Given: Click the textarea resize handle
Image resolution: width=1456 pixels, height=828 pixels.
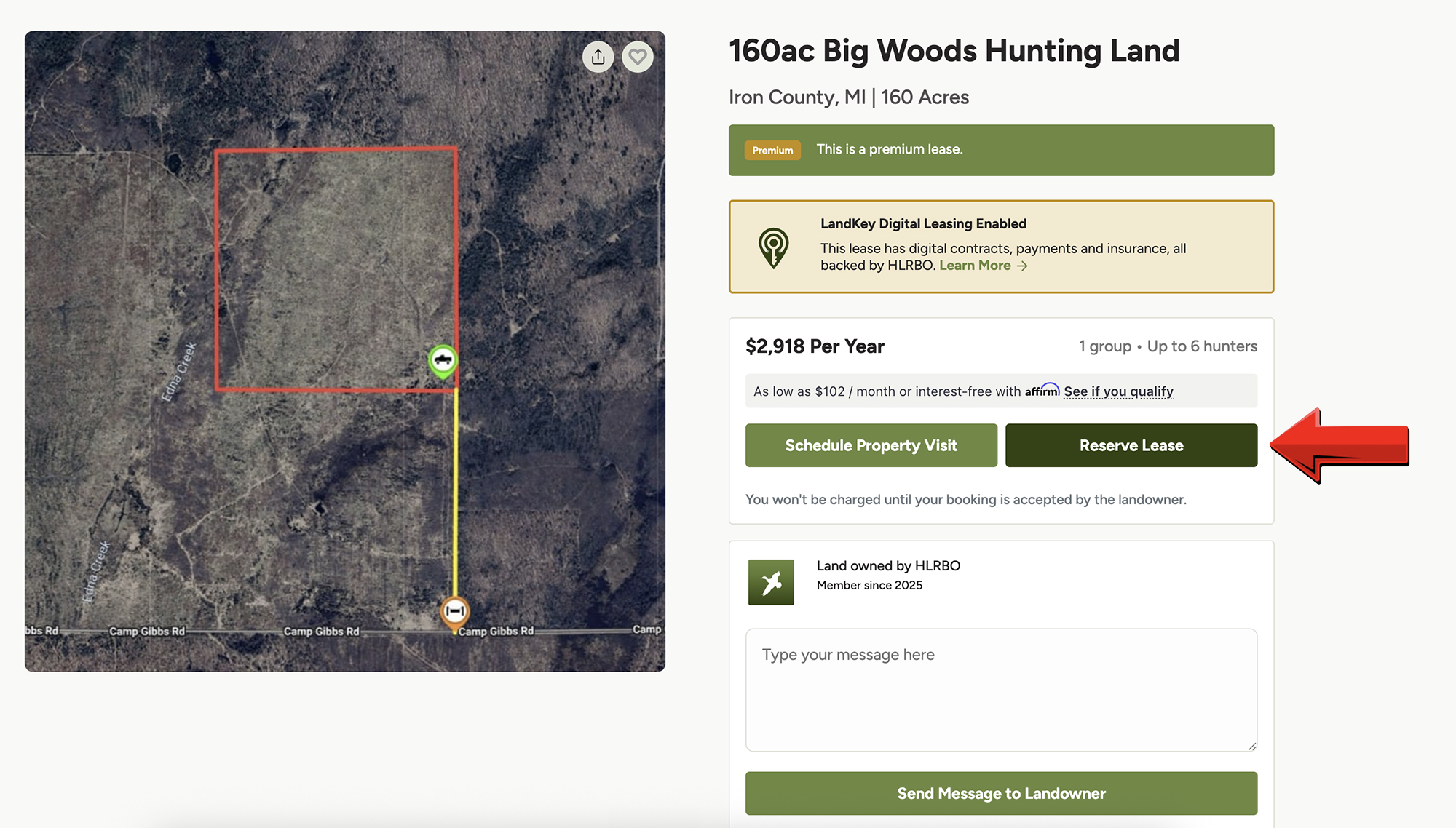Looking at the screenshot, I should tap(1251, 746).
